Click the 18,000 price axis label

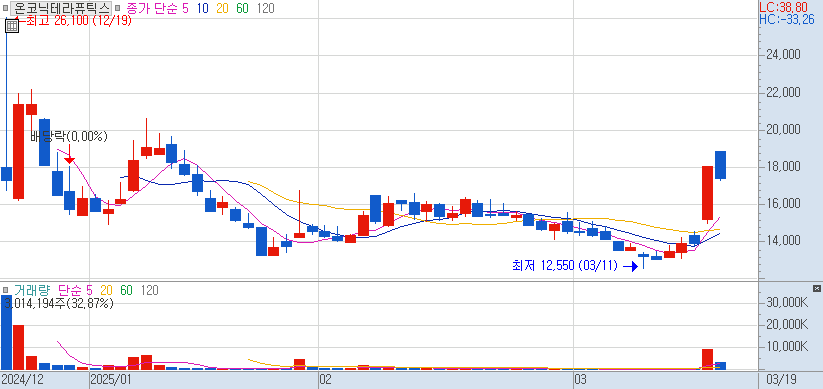tap(783, 167)
